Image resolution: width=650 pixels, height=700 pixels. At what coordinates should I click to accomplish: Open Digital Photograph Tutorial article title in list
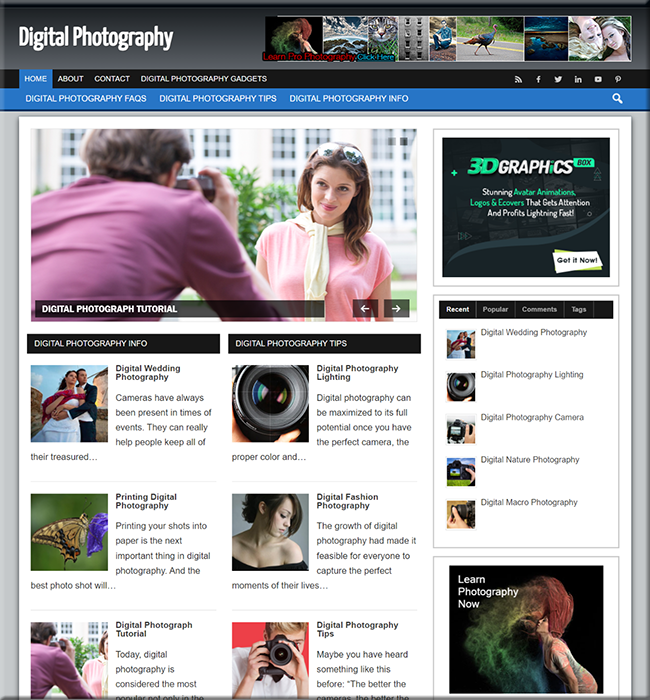154,629
